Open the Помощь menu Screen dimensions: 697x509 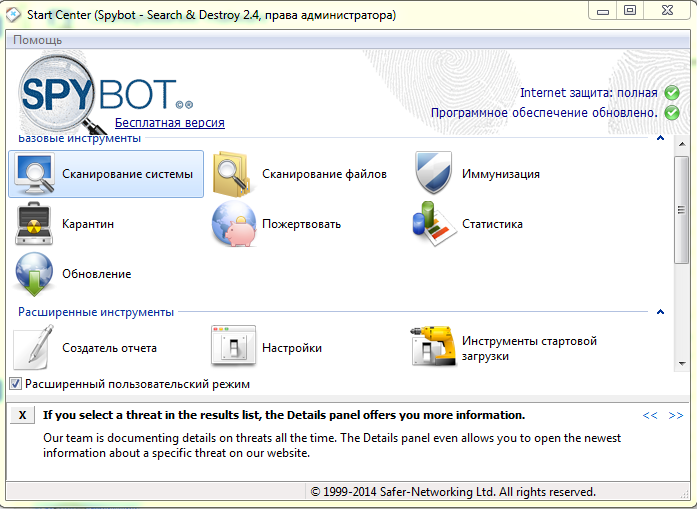(37, 40)
